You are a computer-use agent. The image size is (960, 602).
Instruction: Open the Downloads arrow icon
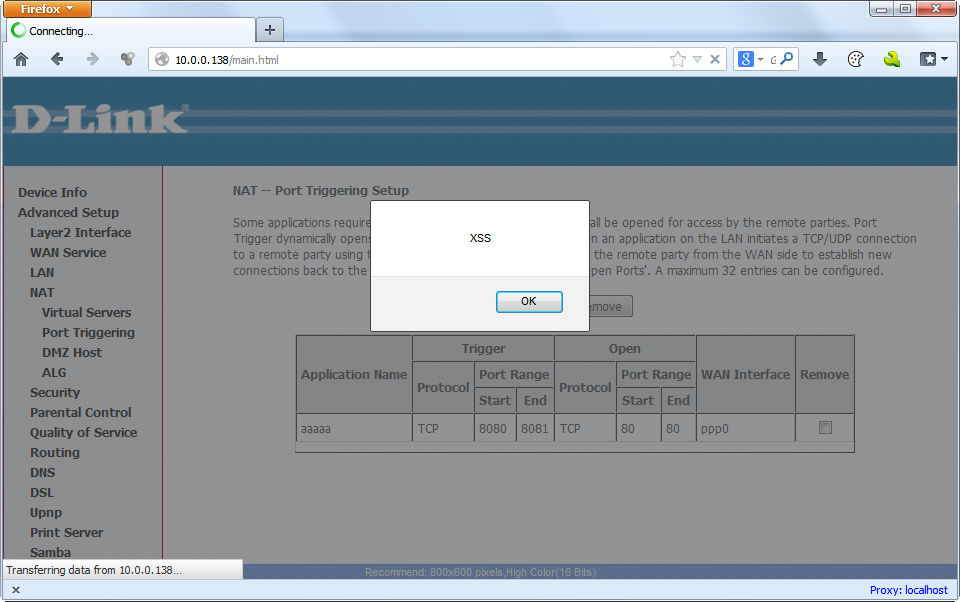point(820,60)
